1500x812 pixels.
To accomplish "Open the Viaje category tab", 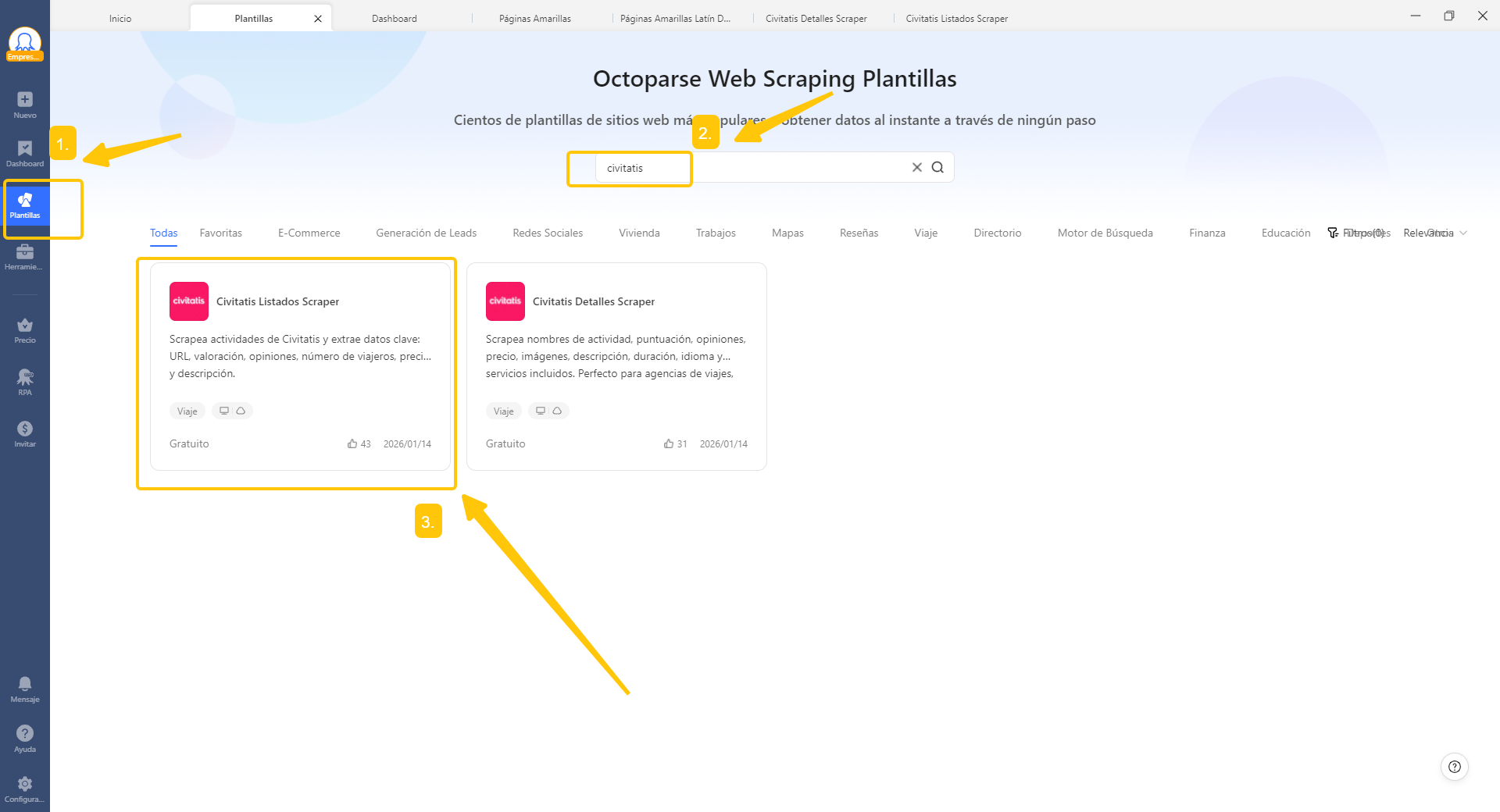I will click(x=925, y=233).
